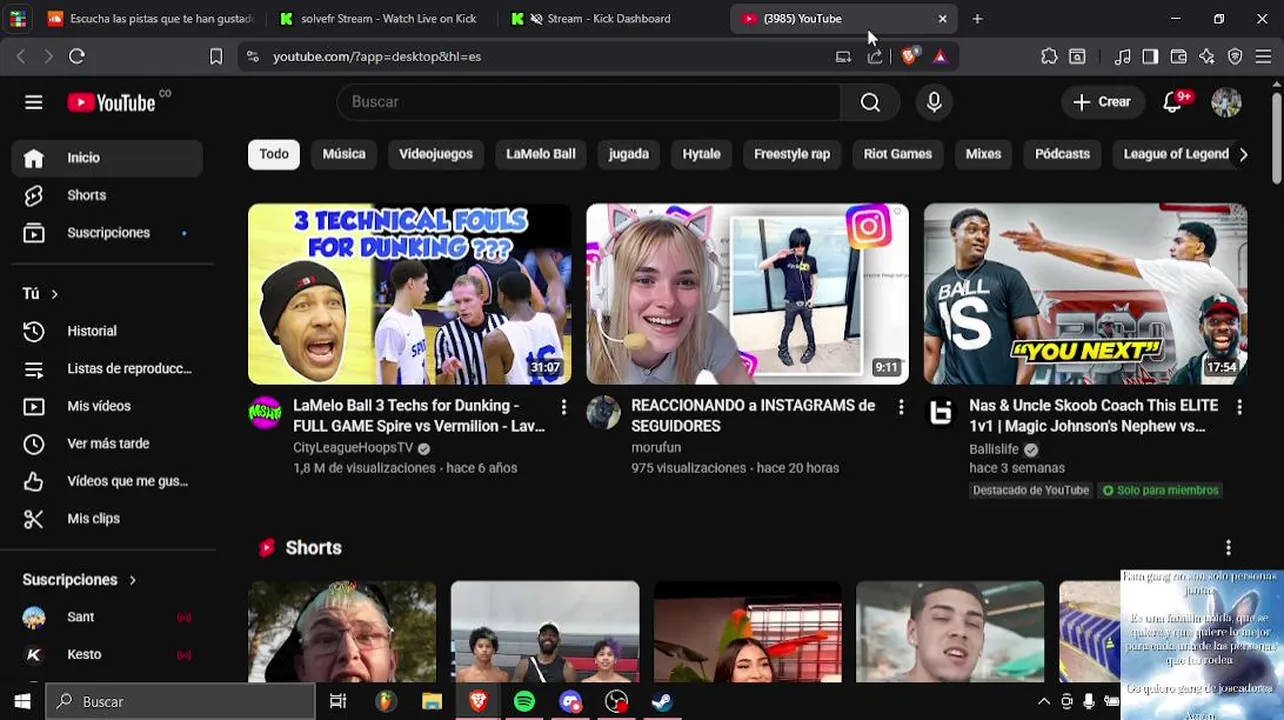Open Ver más tarde
Viewport: 1284px width, 720px height.
pos(108,444)
